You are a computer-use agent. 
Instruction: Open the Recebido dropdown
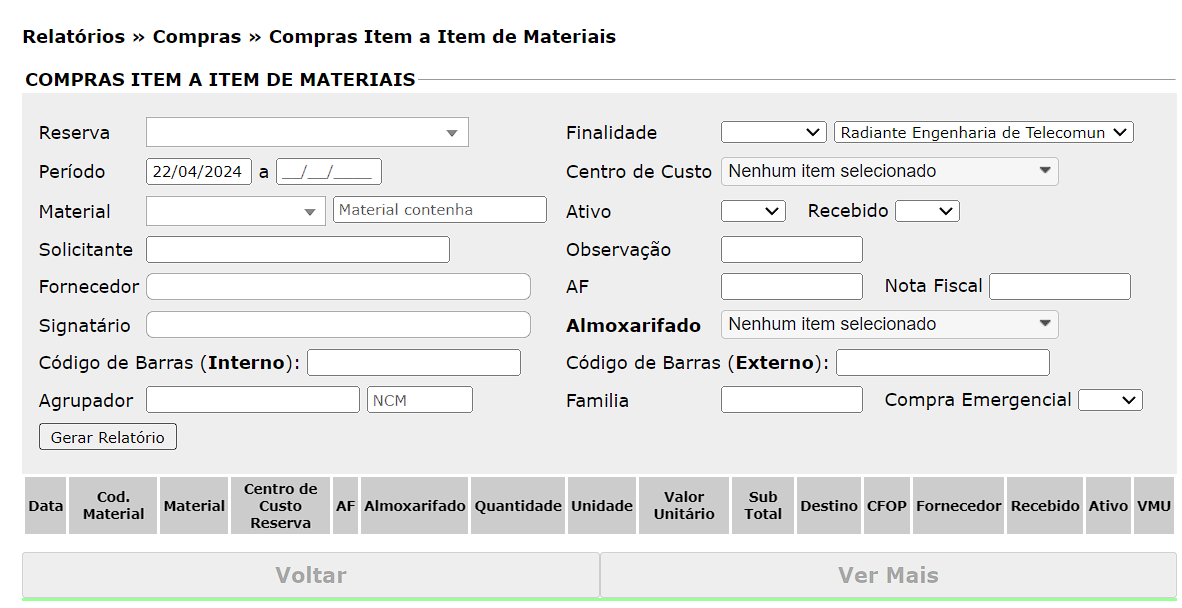point(926,211)
